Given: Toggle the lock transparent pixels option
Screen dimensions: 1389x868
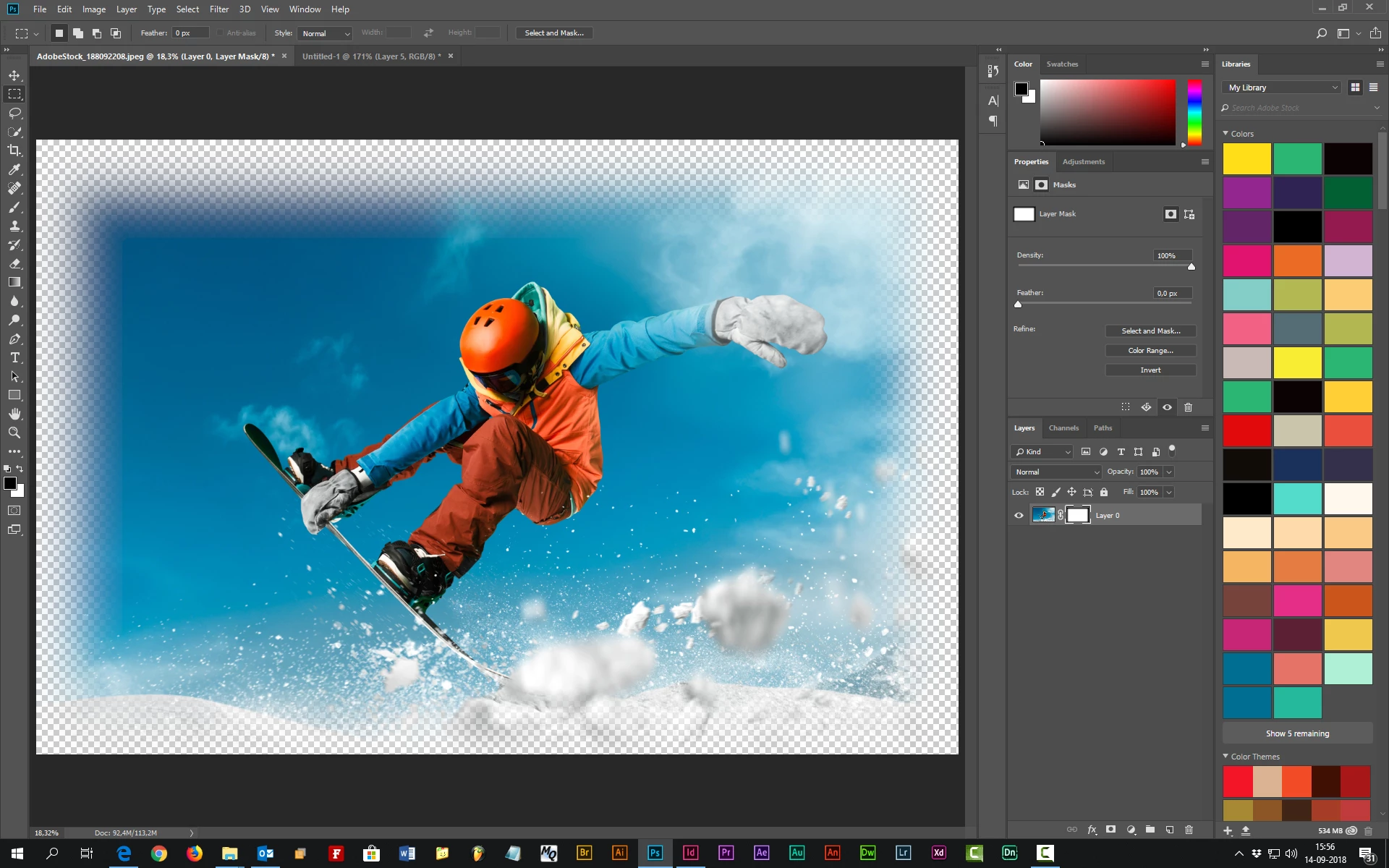Looking at the screenshot, I should coord(1040,492).
